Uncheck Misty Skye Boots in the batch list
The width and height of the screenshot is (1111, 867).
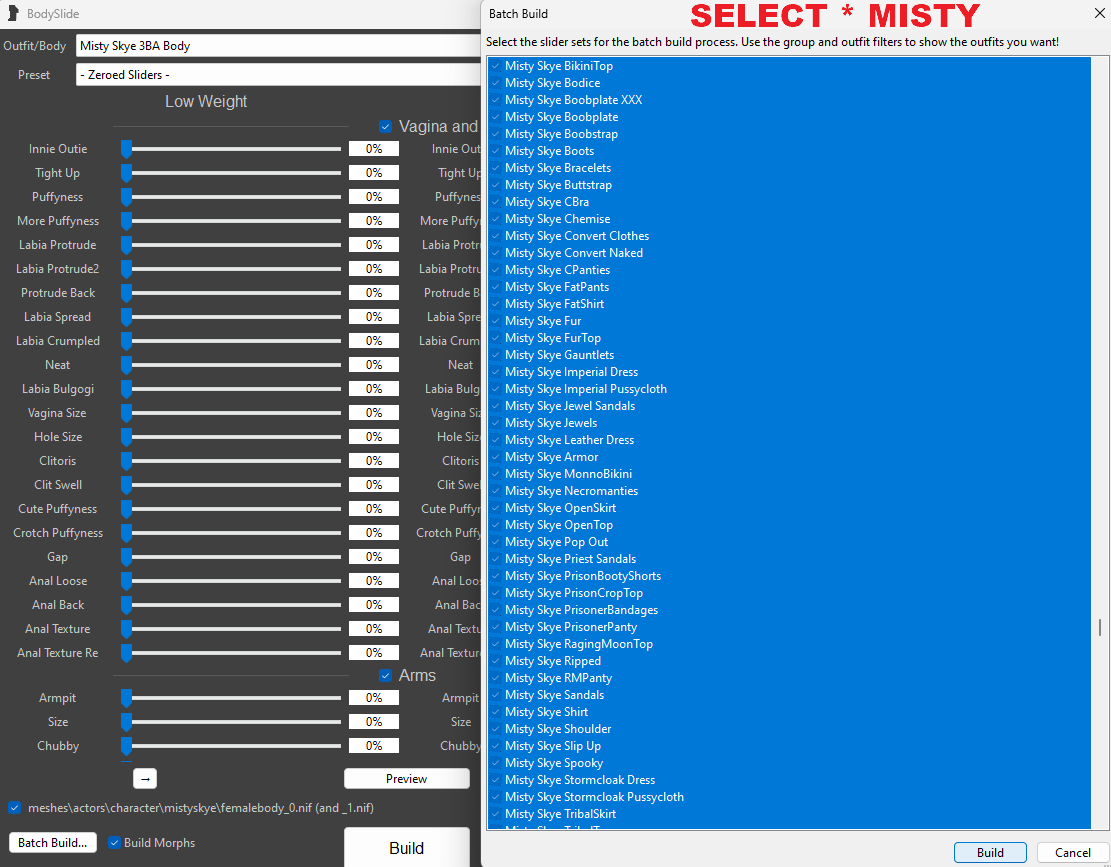(494, 150)
